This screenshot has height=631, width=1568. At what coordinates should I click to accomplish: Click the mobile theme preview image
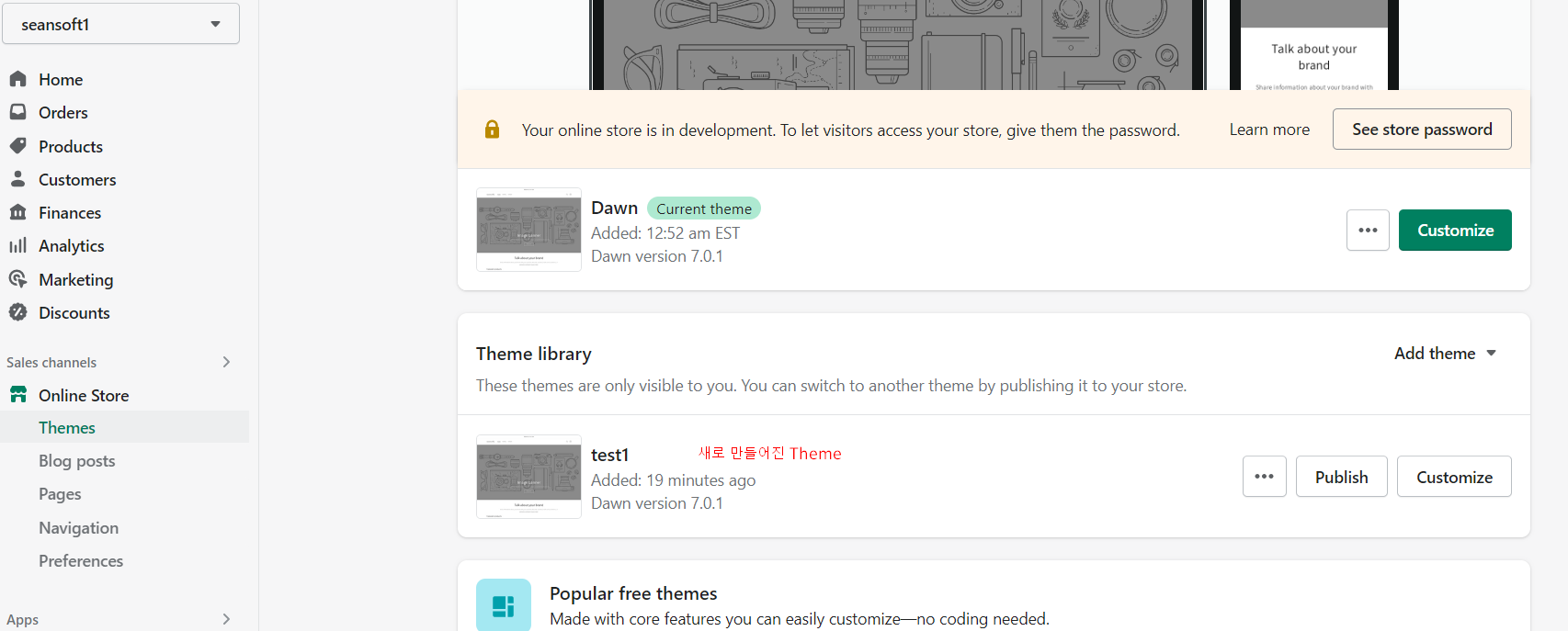coord(1314,44)
